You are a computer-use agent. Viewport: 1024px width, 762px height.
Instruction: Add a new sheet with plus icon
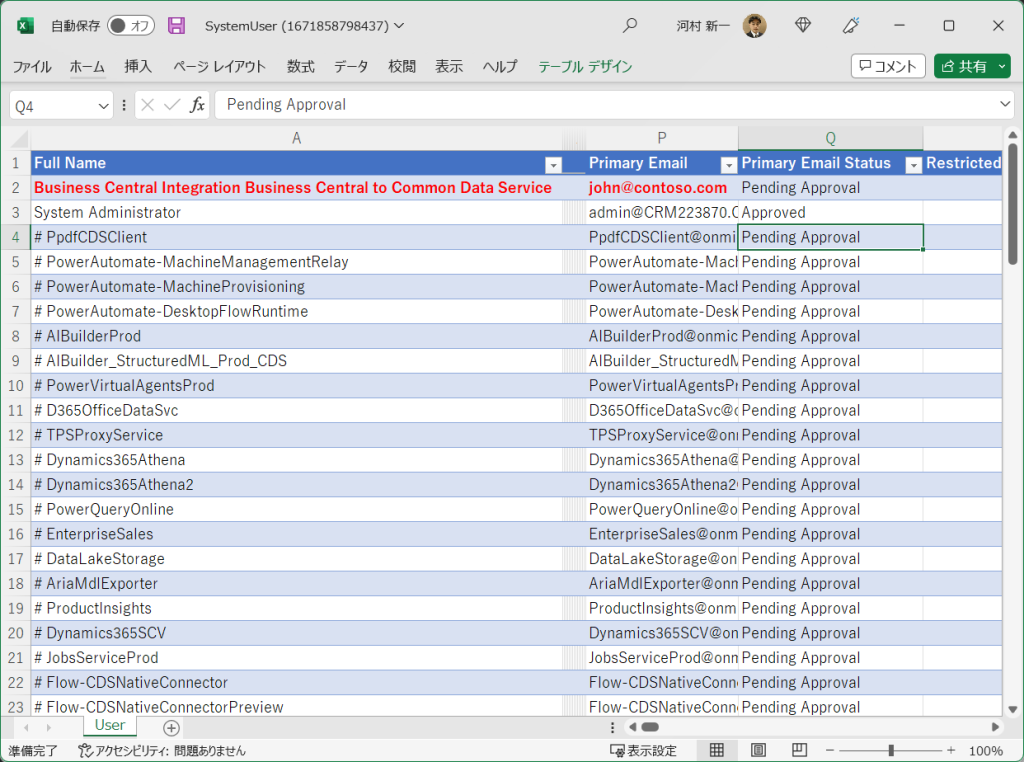pos(171,728)
